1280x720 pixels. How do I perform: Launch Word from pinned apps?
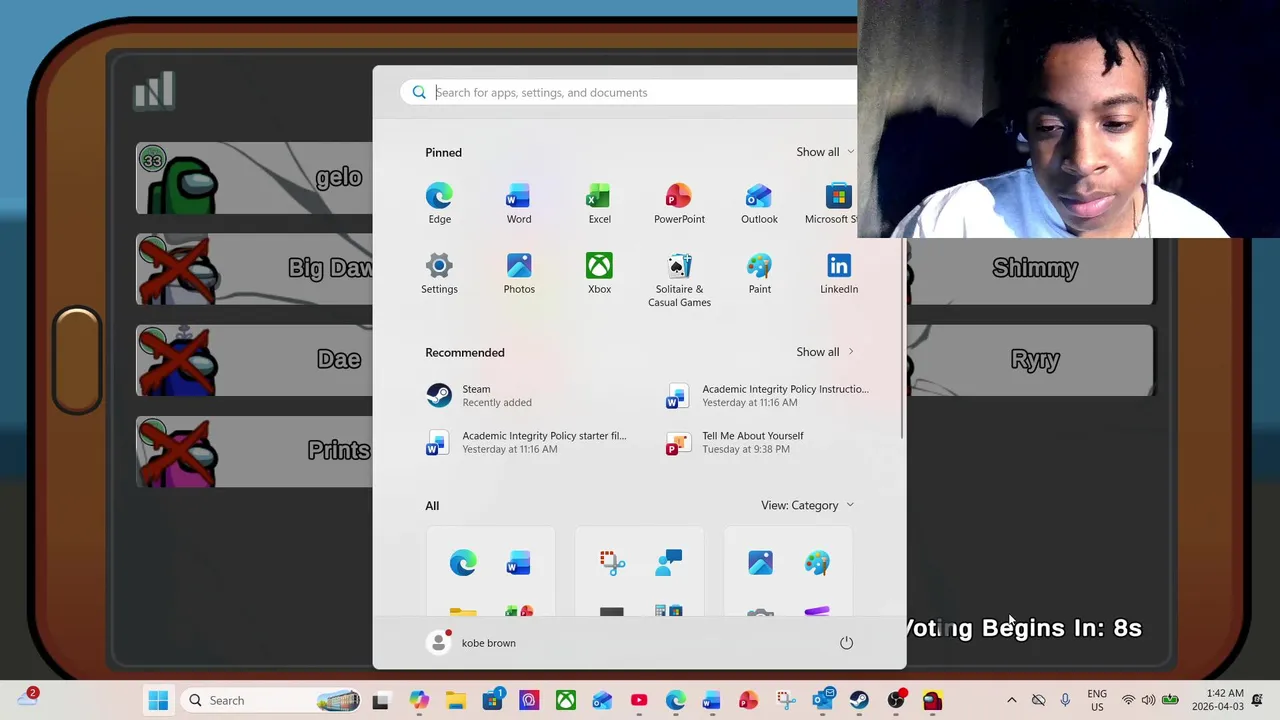click(x=518, y=204)
